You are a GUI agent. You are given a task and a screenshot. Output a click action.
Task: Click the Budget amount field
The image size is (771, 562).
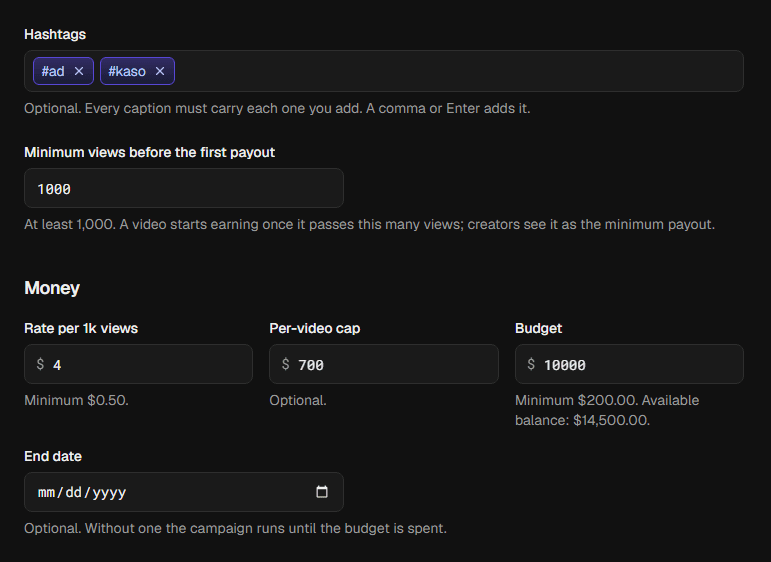point(629,364)
